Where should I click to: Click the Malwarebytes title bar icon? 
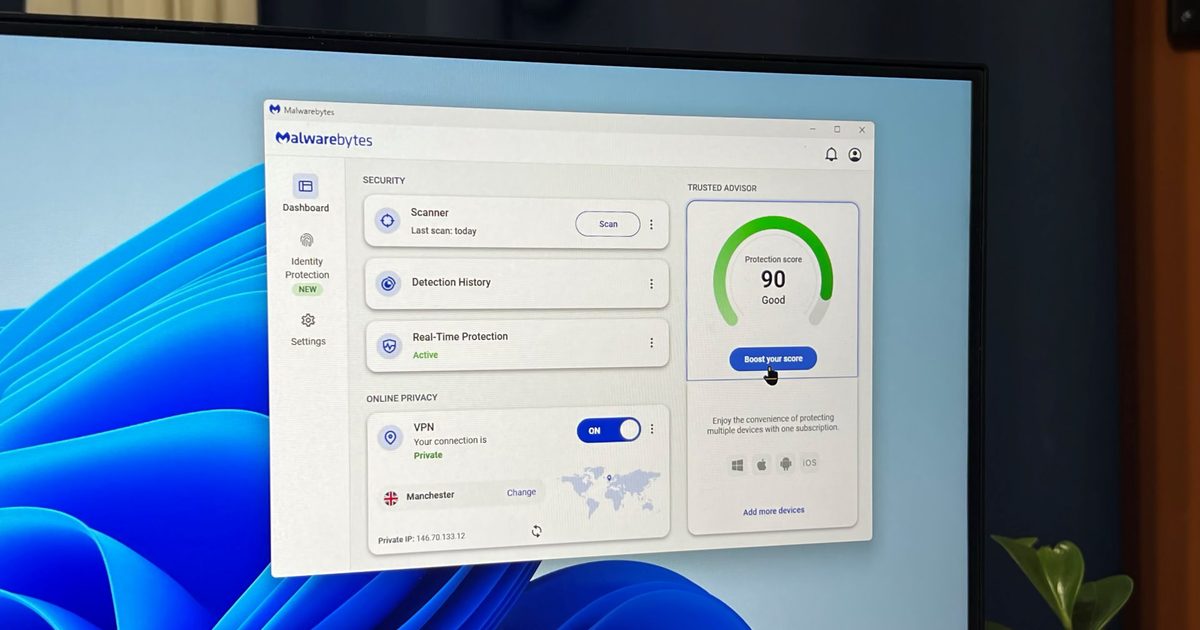275,110
